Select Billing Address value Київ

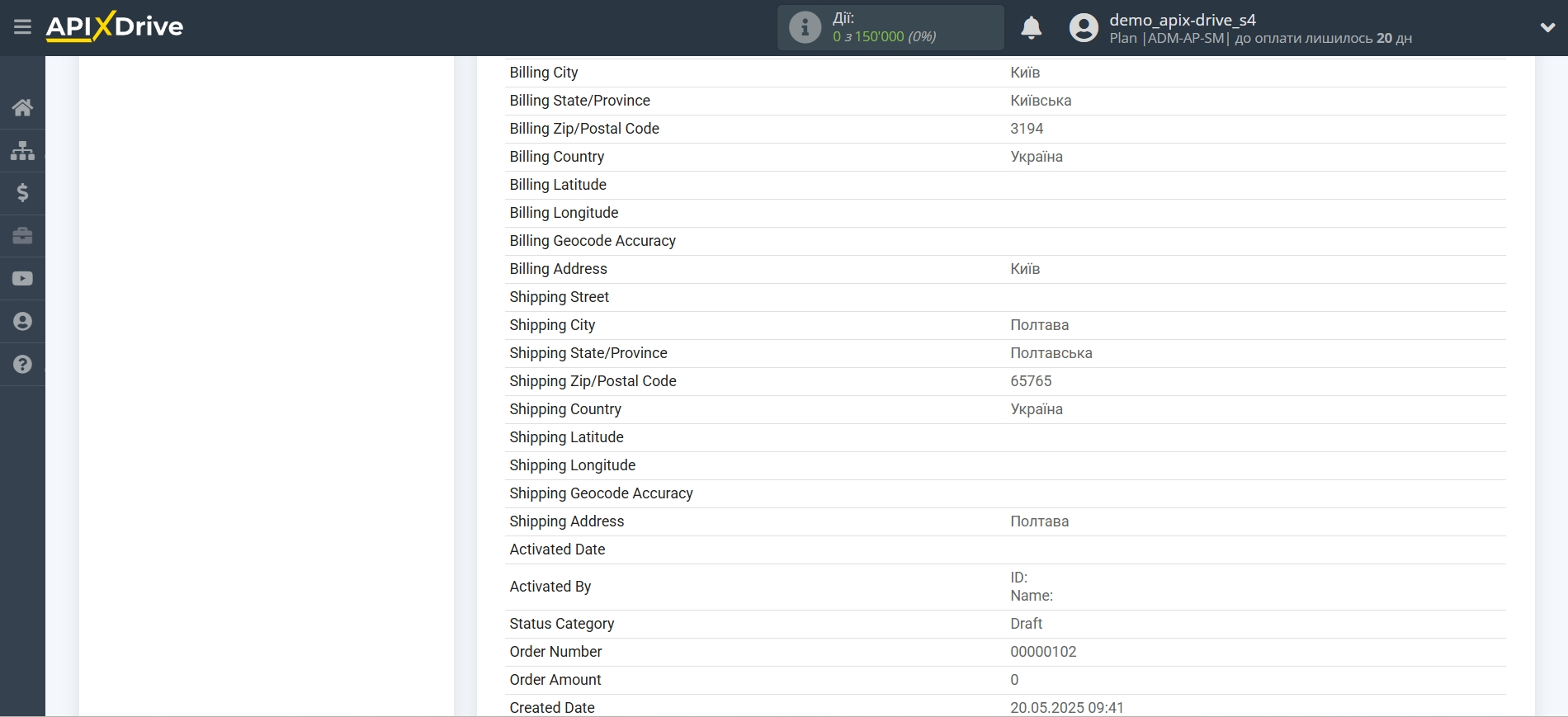point(1025,269)
